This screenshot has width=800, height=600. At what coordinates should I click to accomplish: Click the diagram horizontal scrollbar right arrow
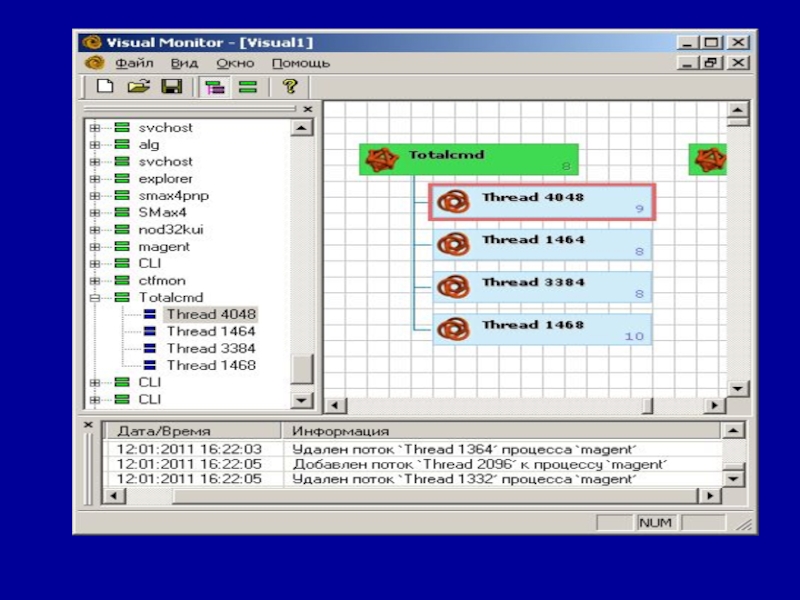[714, 406]
